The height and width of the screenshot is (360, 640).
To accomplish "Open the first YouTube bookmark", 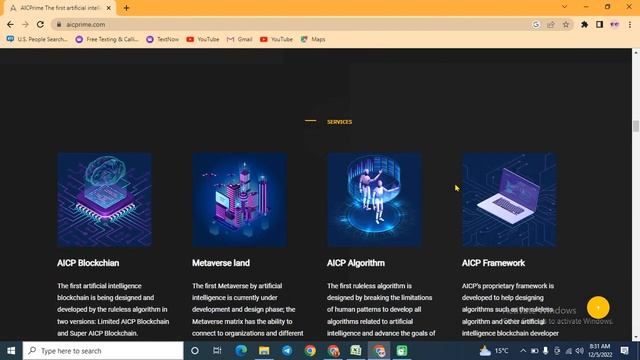I will 203,39.
